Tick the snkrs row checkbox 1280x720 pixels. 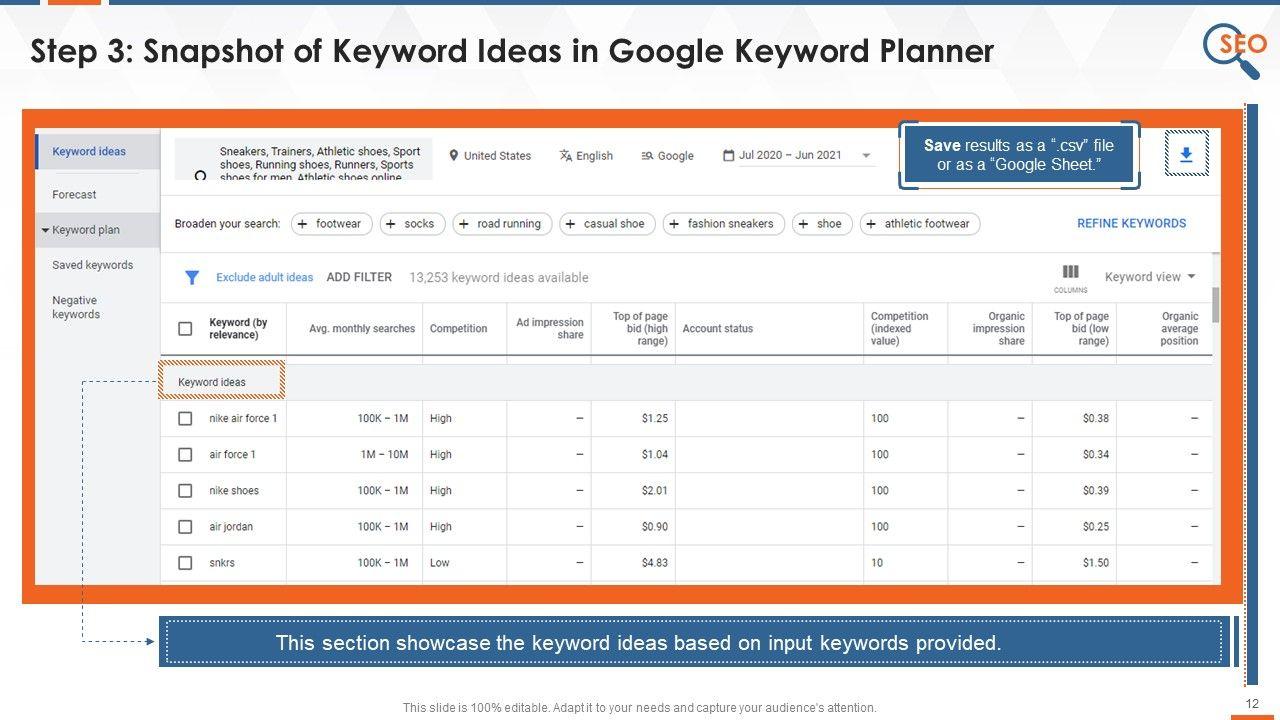(x=185, y=563)
